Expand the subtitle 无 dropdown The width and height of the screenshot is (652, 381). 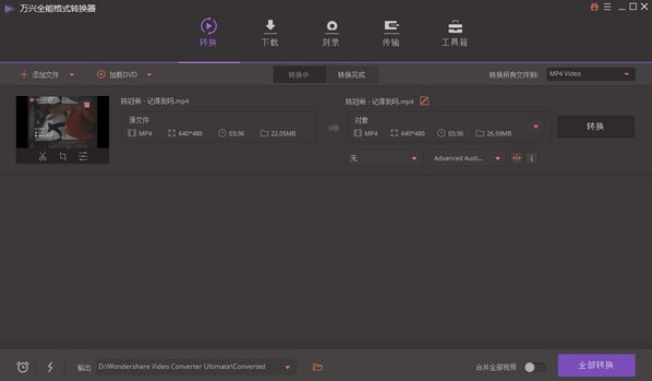click(383, 158)
